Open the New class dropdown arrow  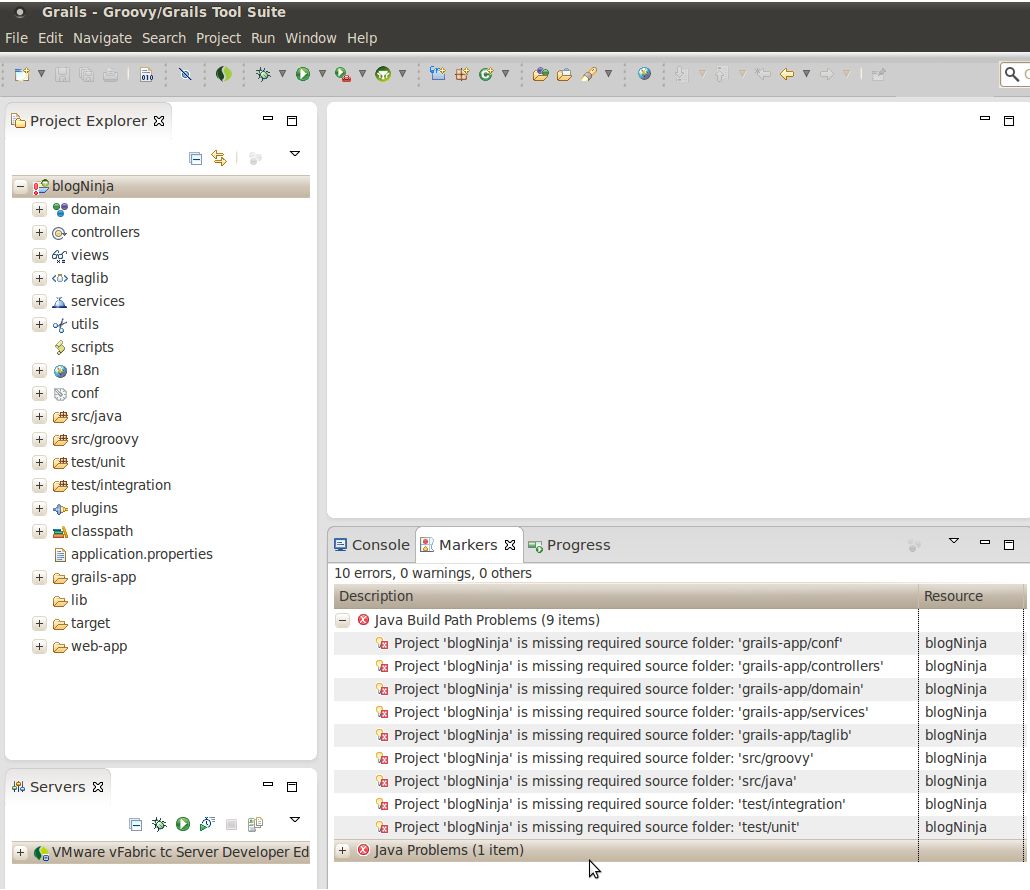point(505,74)
